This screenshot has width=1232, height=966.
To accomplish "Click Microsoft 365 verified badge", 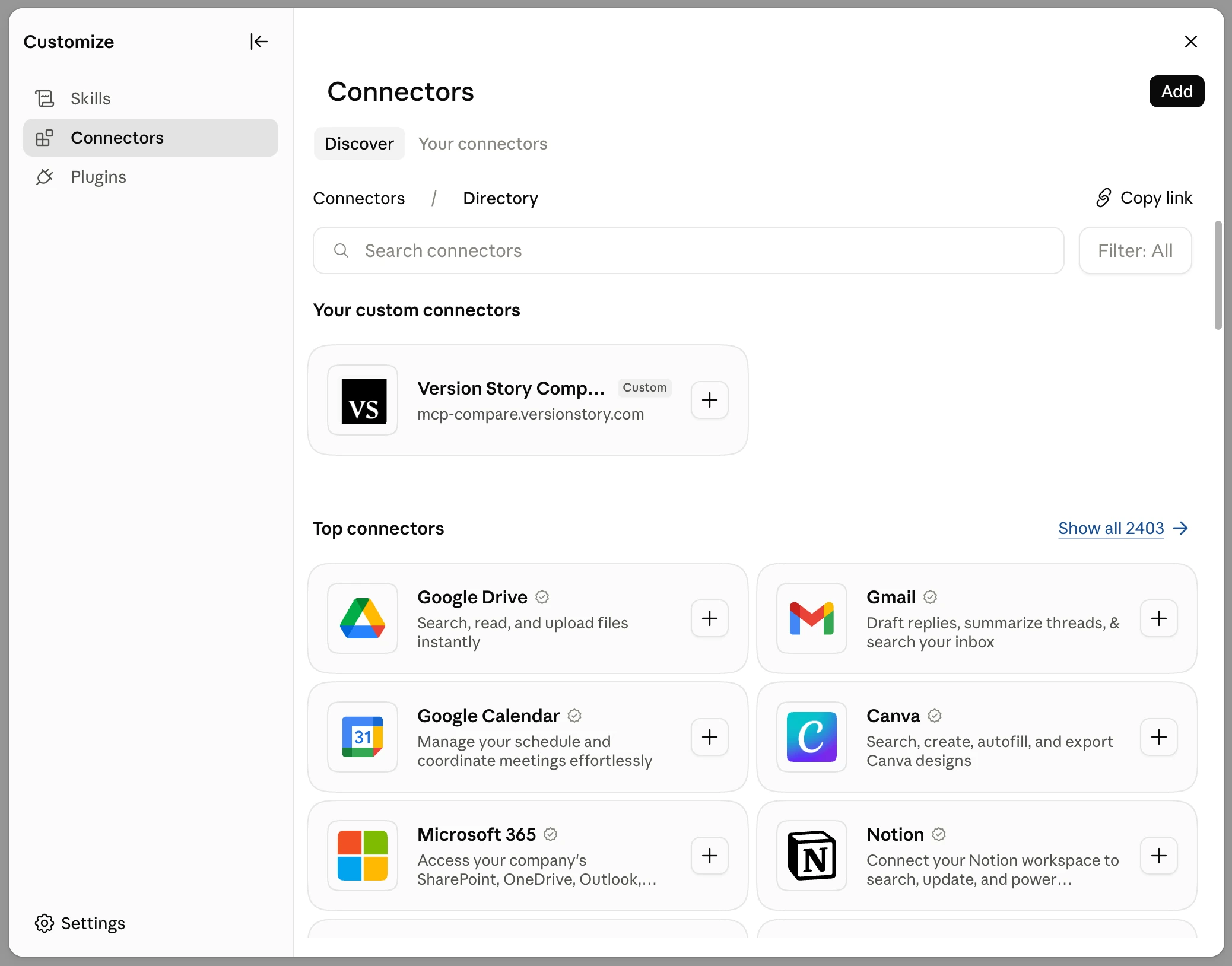I will click(x=550, y=834).
